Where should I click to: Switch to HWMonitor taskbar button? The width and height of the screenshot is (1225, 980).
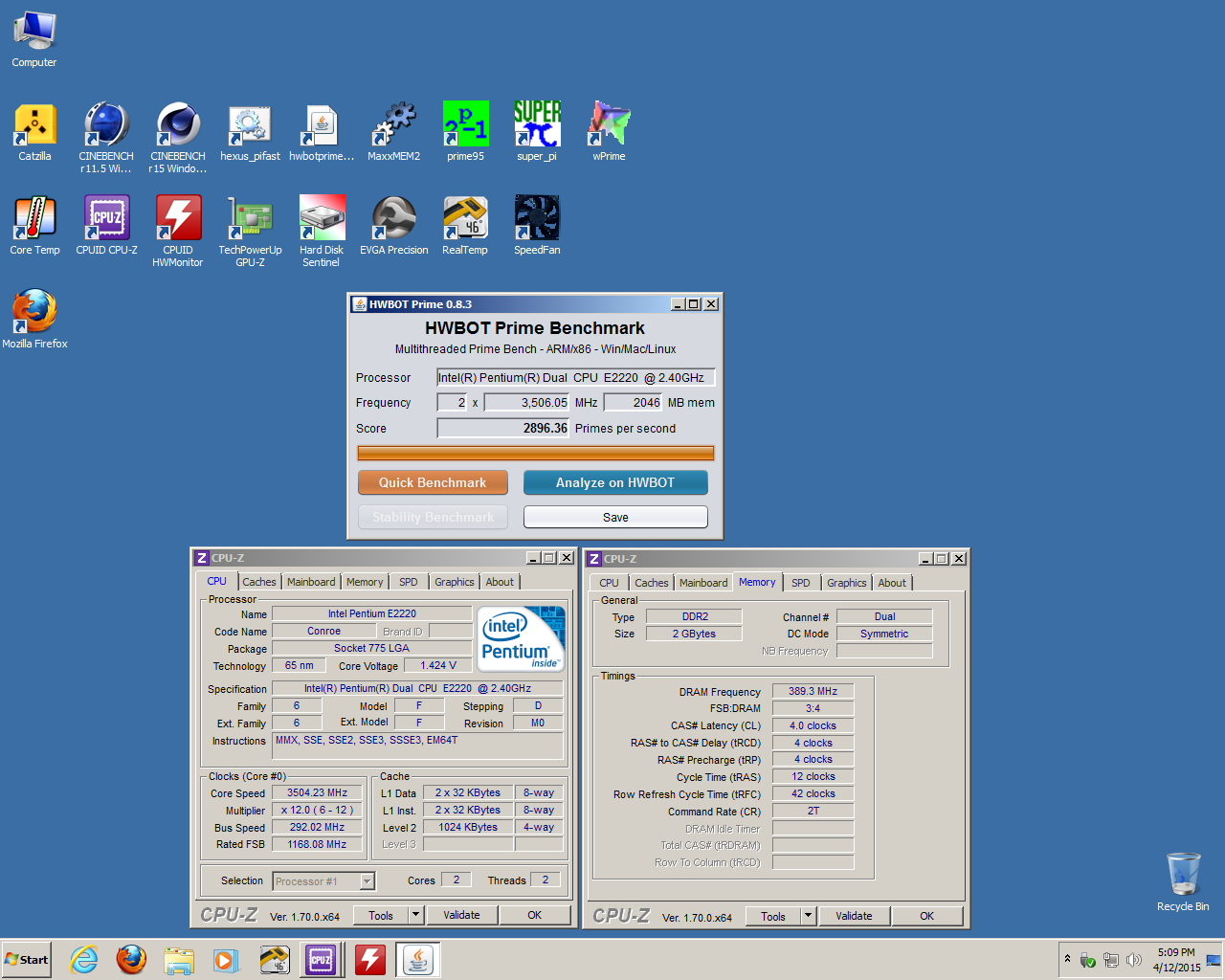(370, 959)
